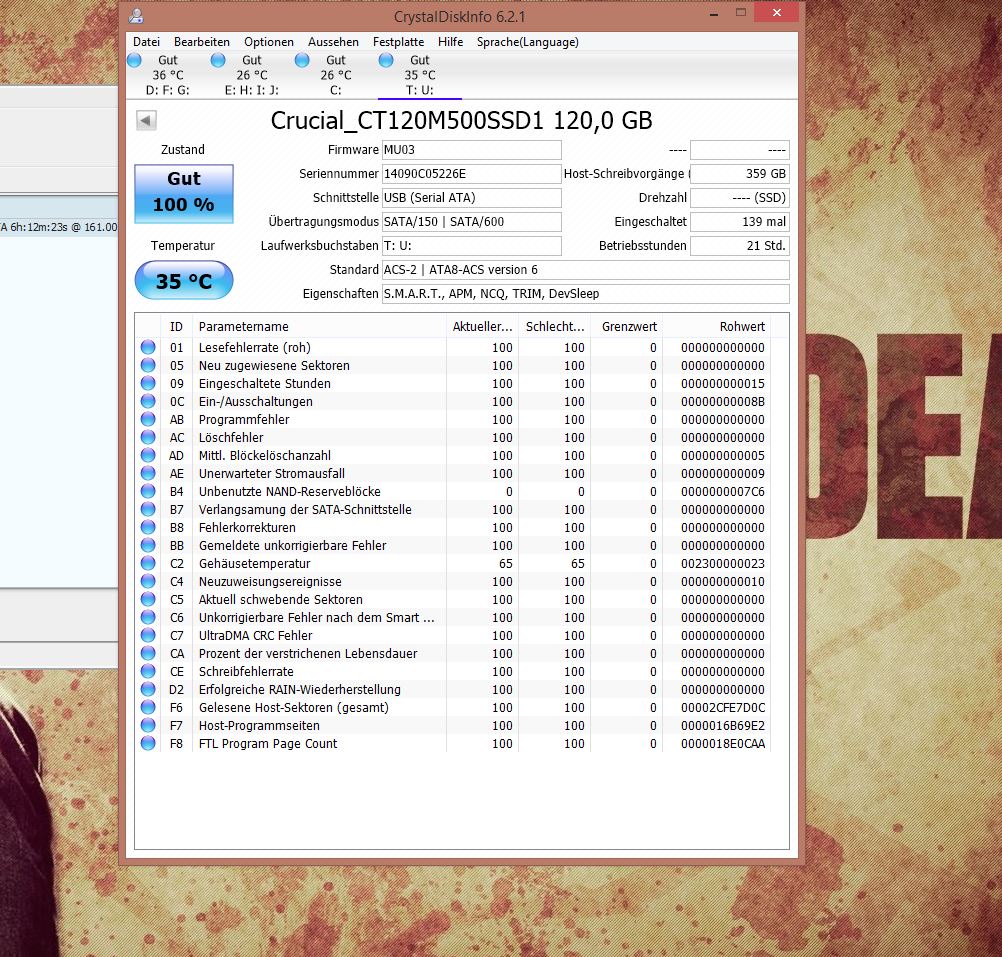
Task: Select the E: H: I: J: disk tab
Action: coord(252,75)
